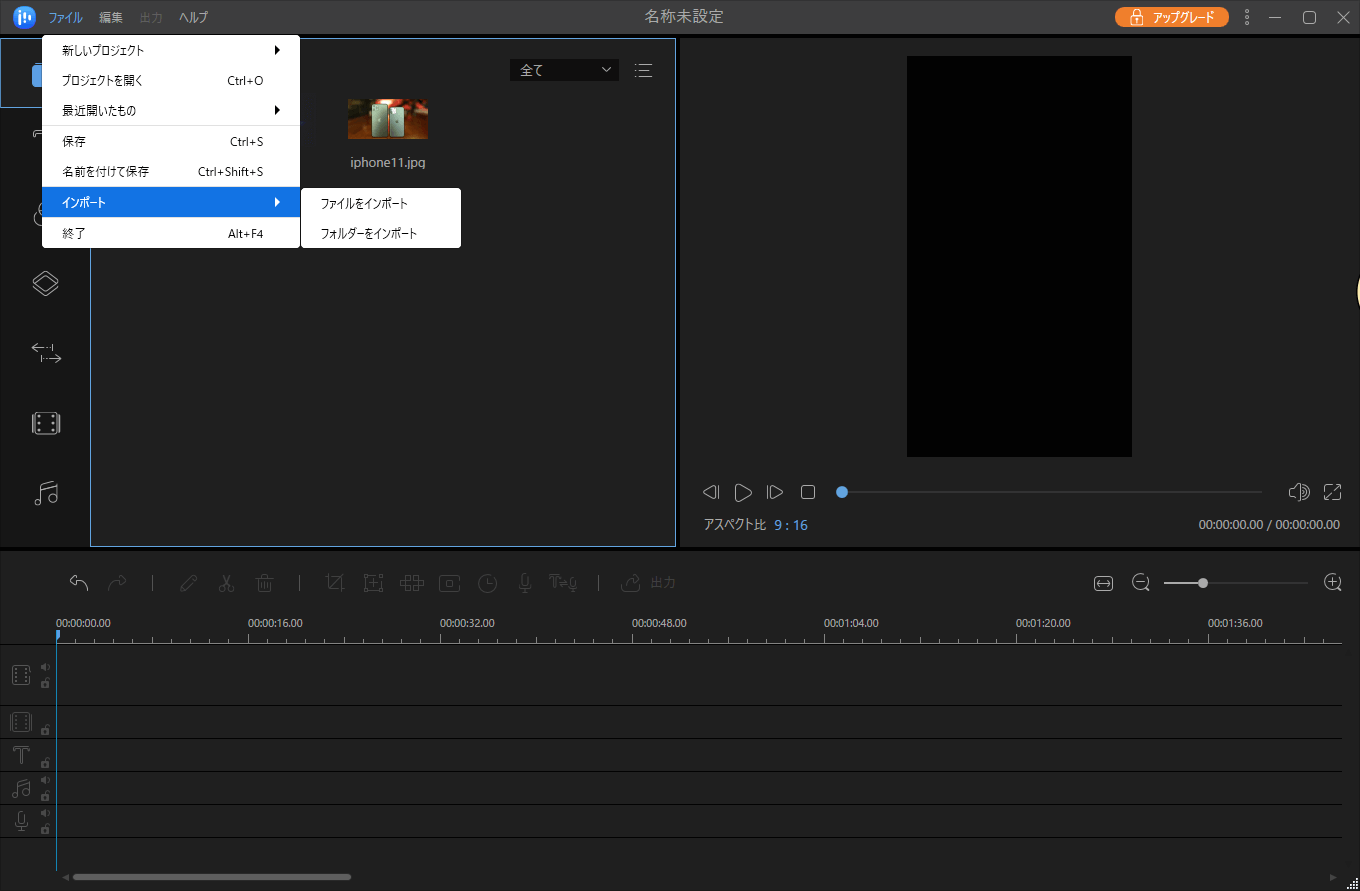The width and height of the screenshot is (1360, 891).
Task: Click the timeline zoom in magnifier
Action: point(1332,582)
